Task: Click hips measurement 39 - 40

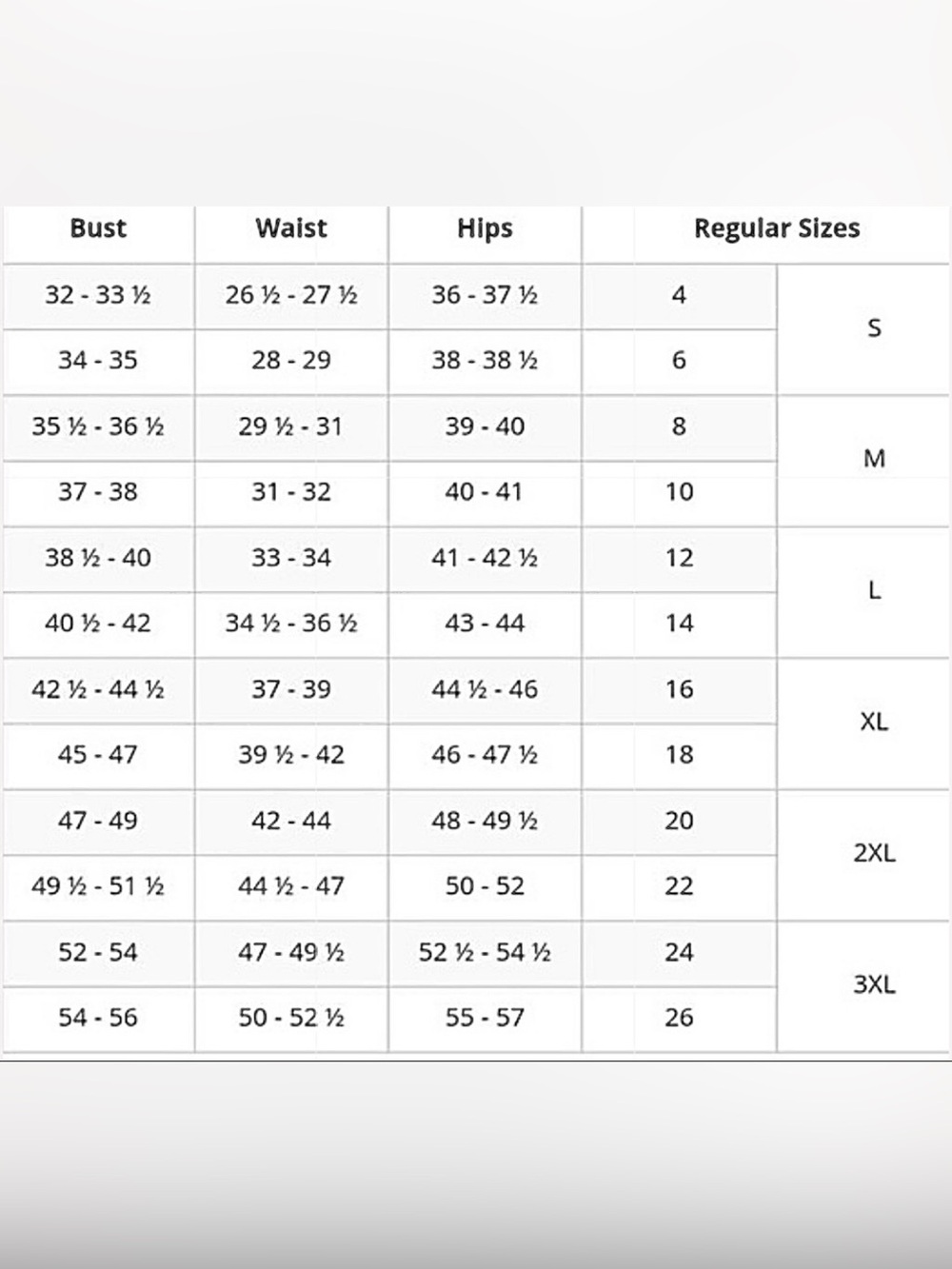Action: [485, 426]
